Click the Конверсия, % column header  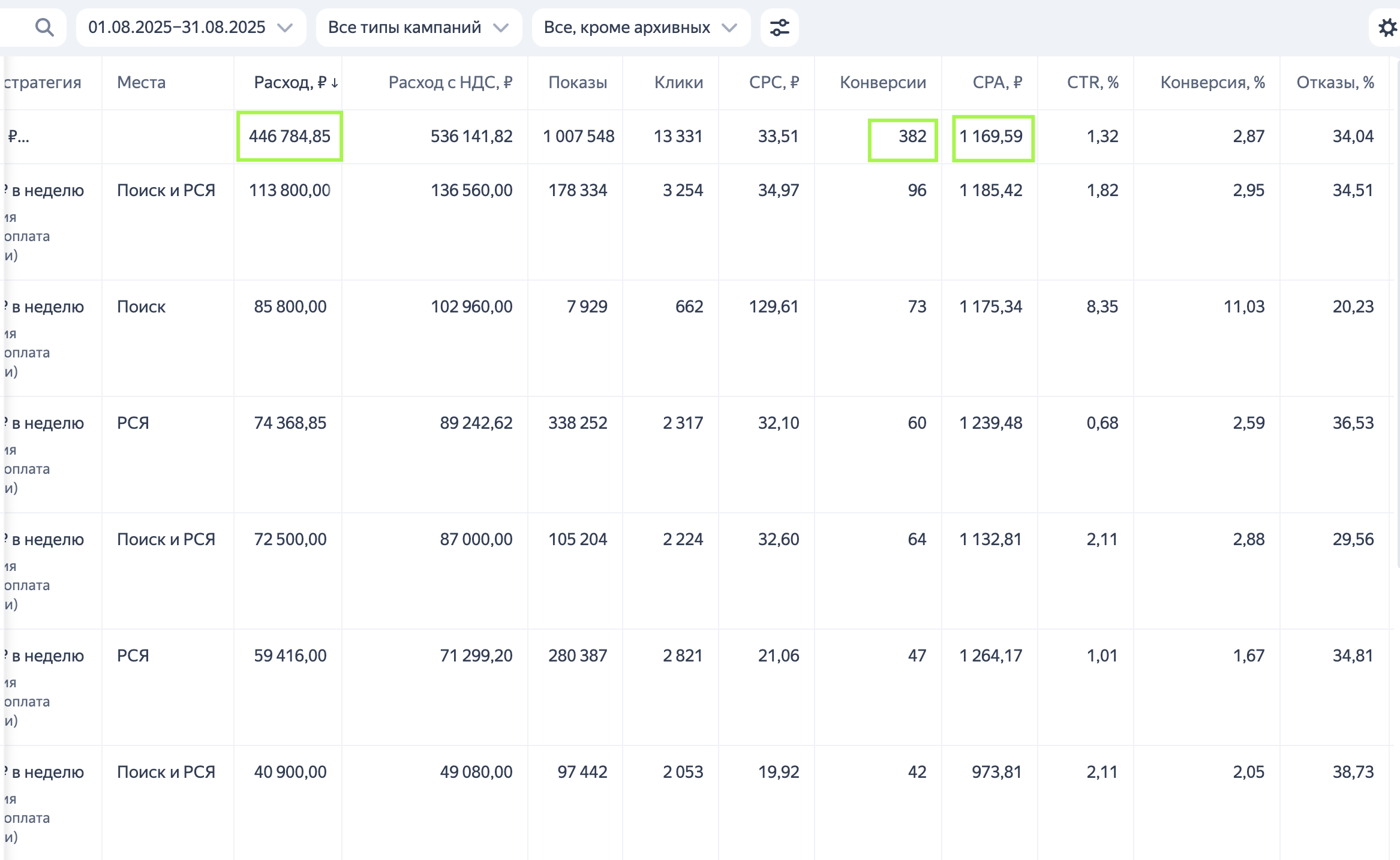pyautogui.click(x=1212, y=83)
